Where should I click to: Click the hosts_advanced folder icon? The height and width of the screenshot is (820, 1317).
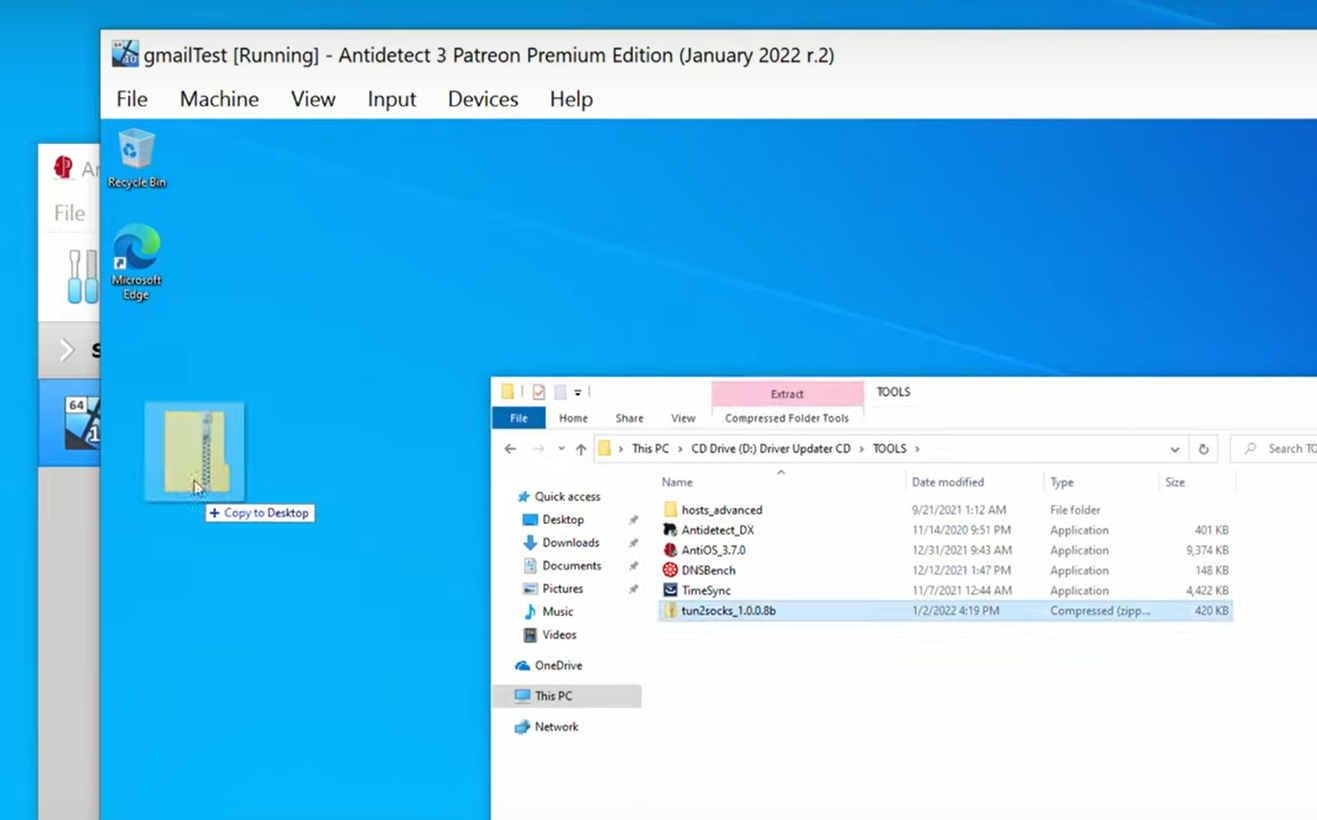[670, 510]
